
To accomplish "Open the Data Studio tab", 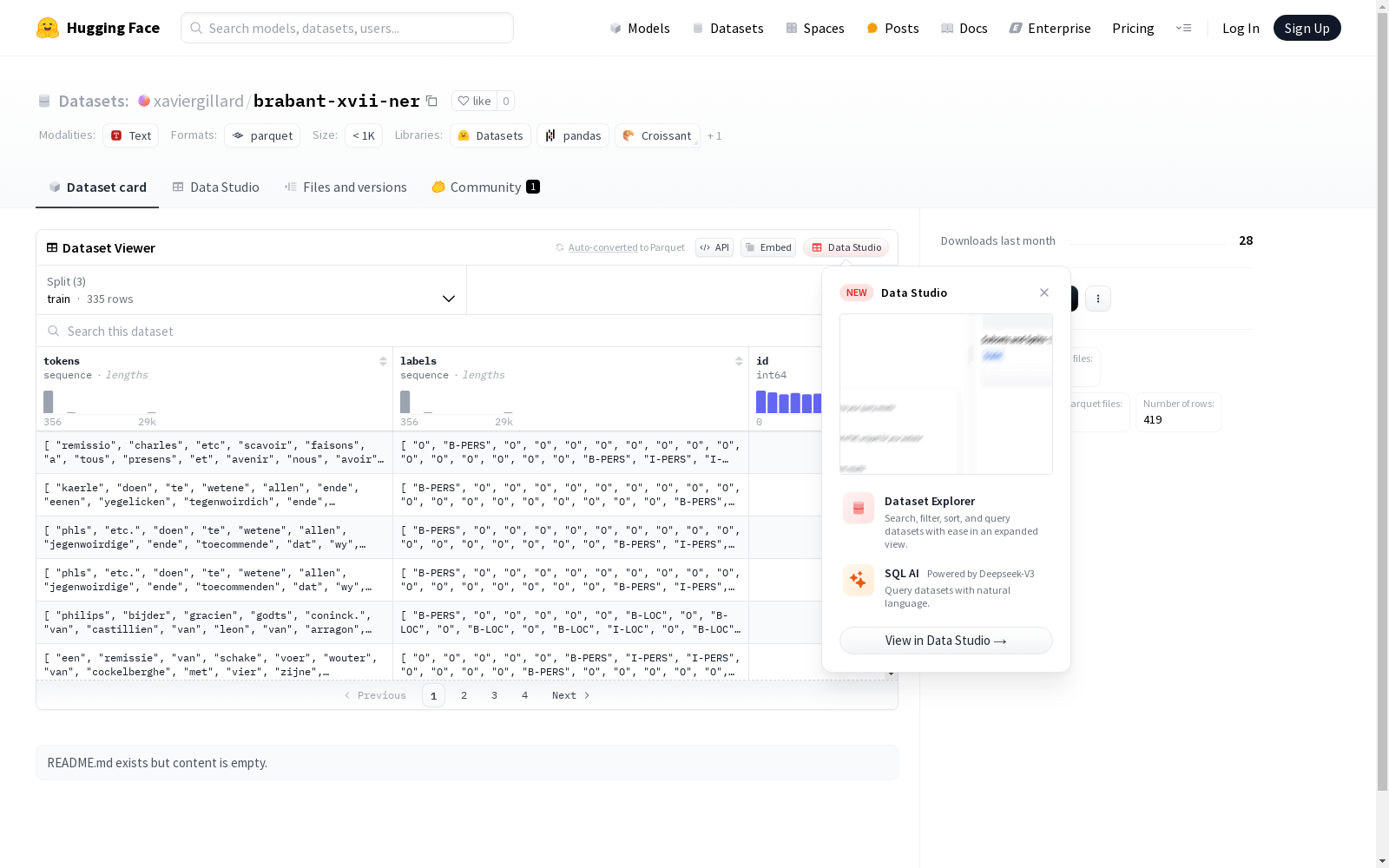I will [x=215, y=187].
